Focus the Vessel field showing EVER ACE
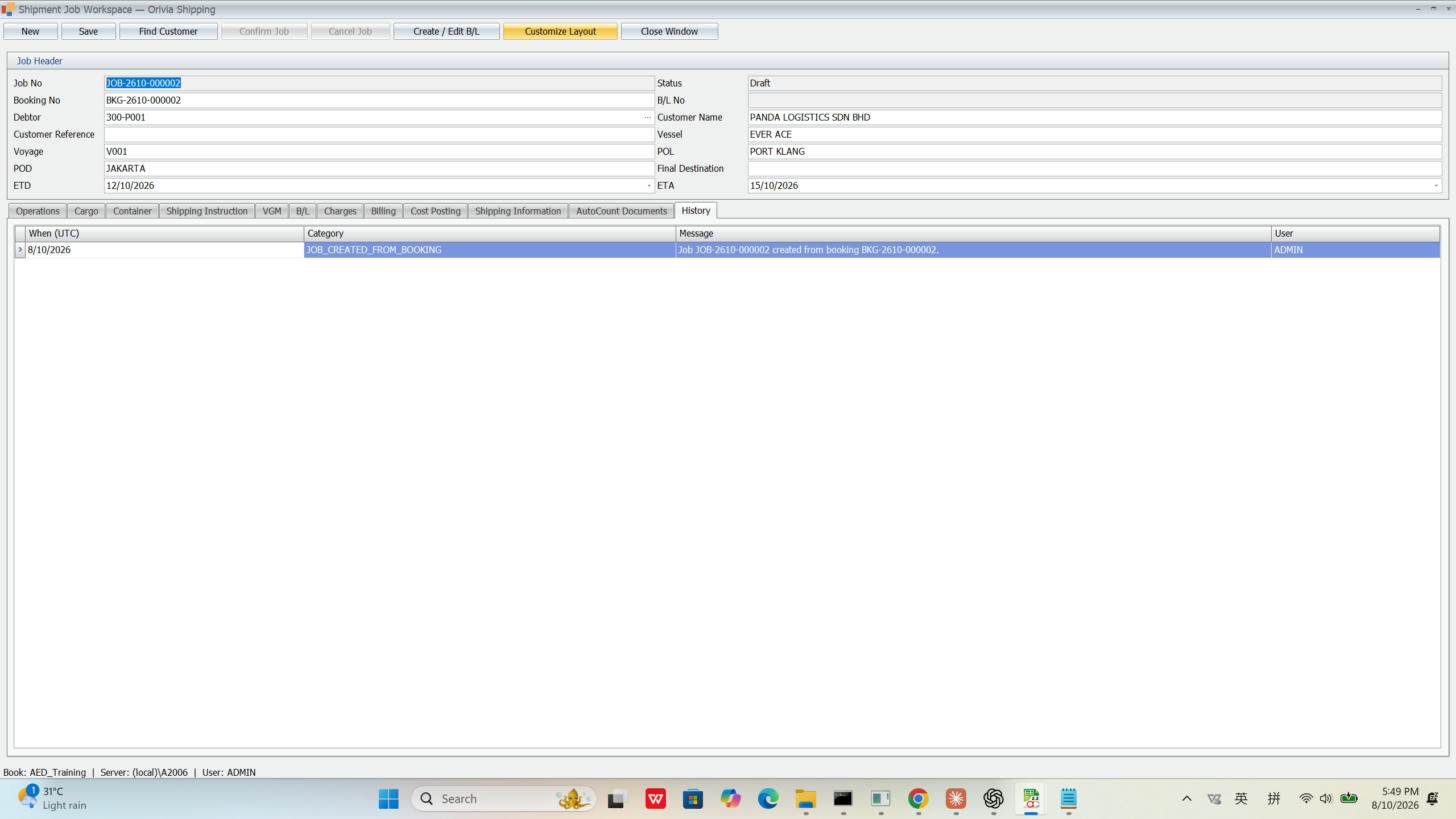The image size is (1456, 819). [1095, 134]
